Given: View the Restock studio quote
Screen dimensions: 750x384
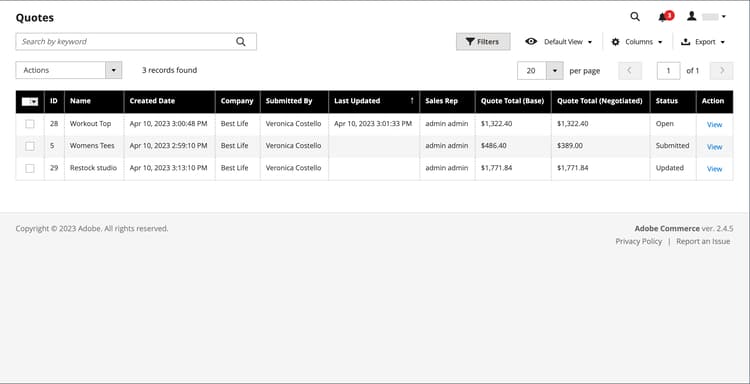Looking at the screenshot, I should tap(714, 169).
